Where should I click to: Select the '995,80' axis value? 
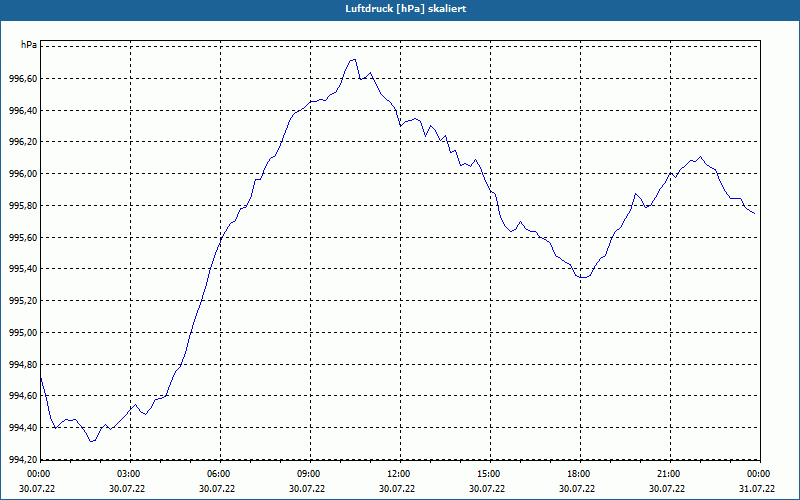tap(23, 206)
